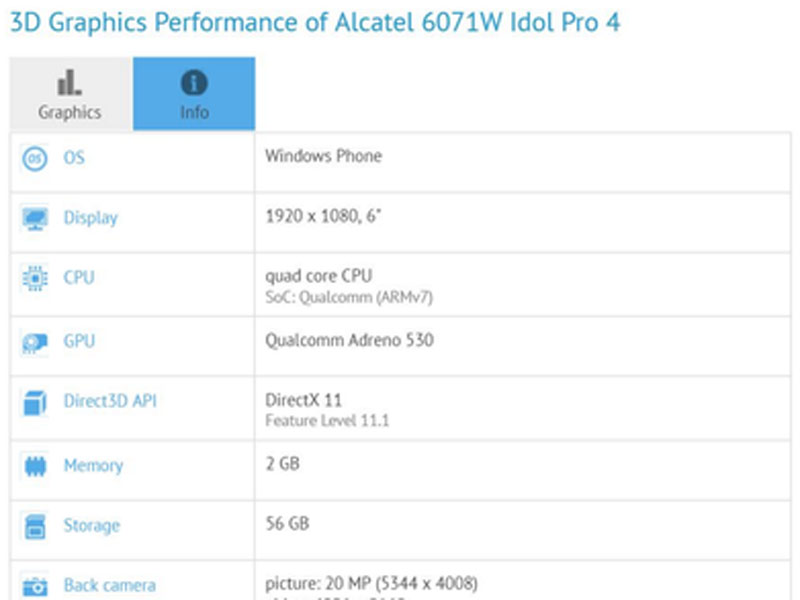The width and height of the screenshot is (800, 600).
Task: Select the Storage label
Action: click(92, 526)
